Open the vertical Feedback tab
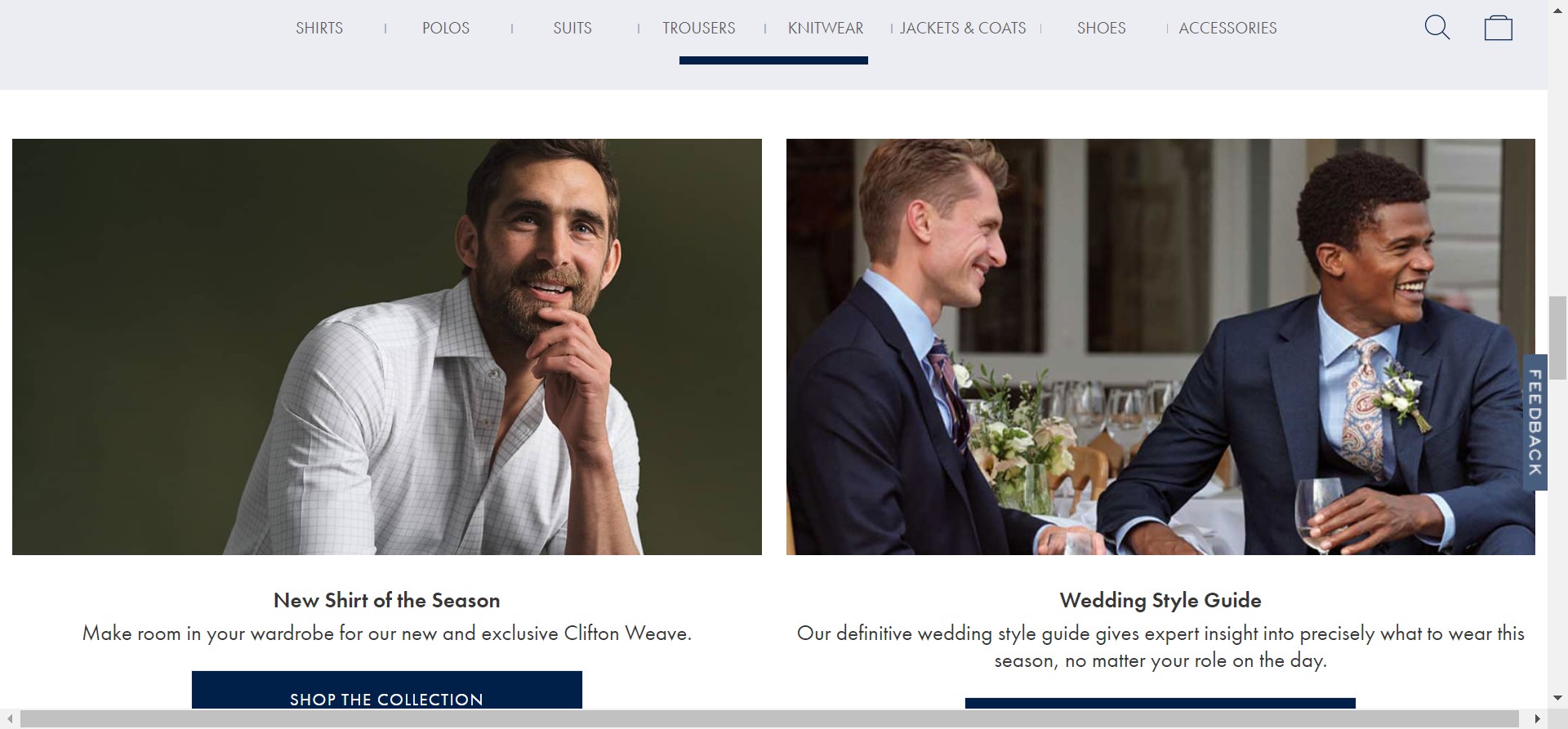The height and width of the screenshot is (729, 1568). pyautogui.click(x=1535, y=422)
